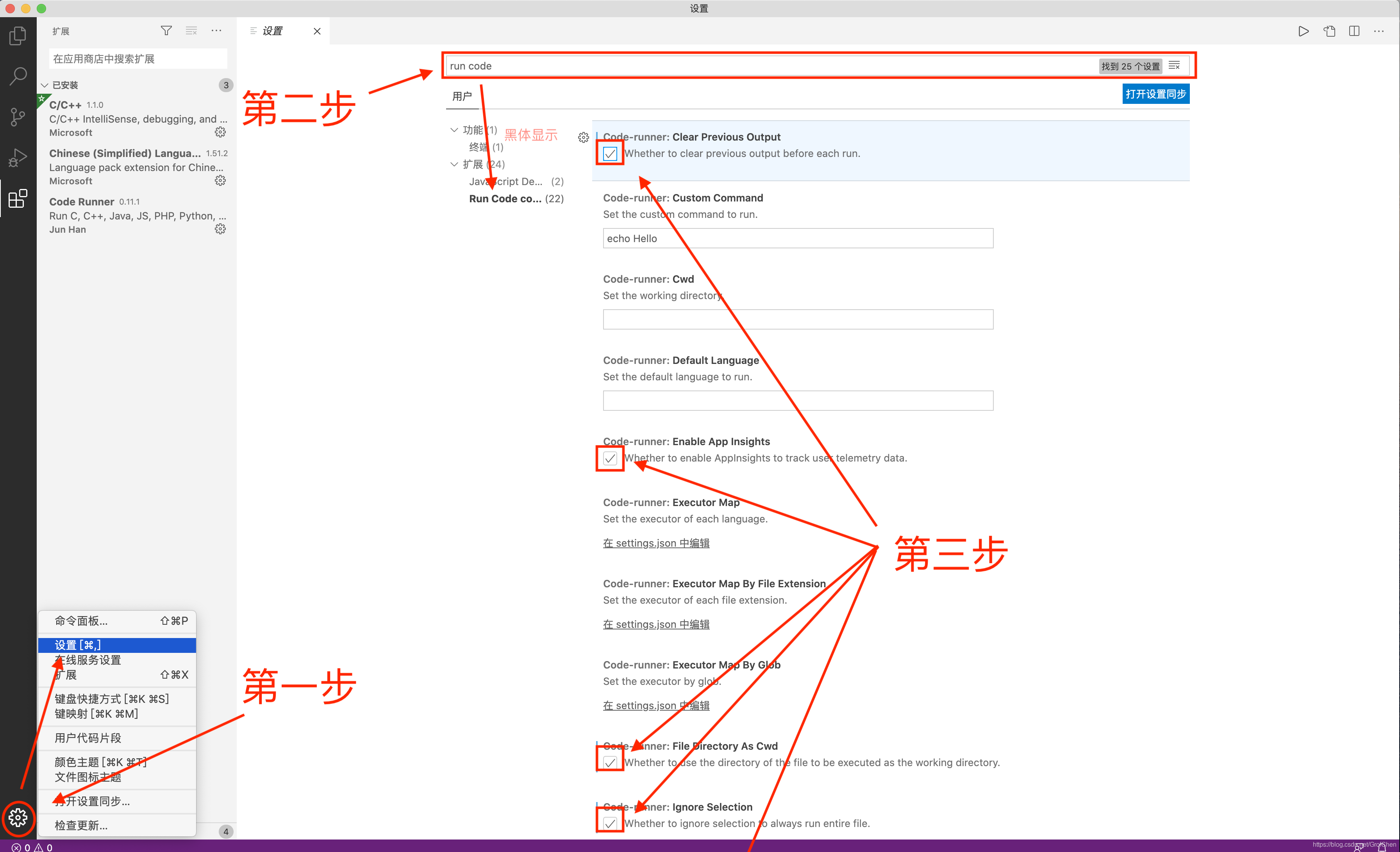
Task: Open the Extensions view icon
Action: pyautogui.click(x=18, y=198)
